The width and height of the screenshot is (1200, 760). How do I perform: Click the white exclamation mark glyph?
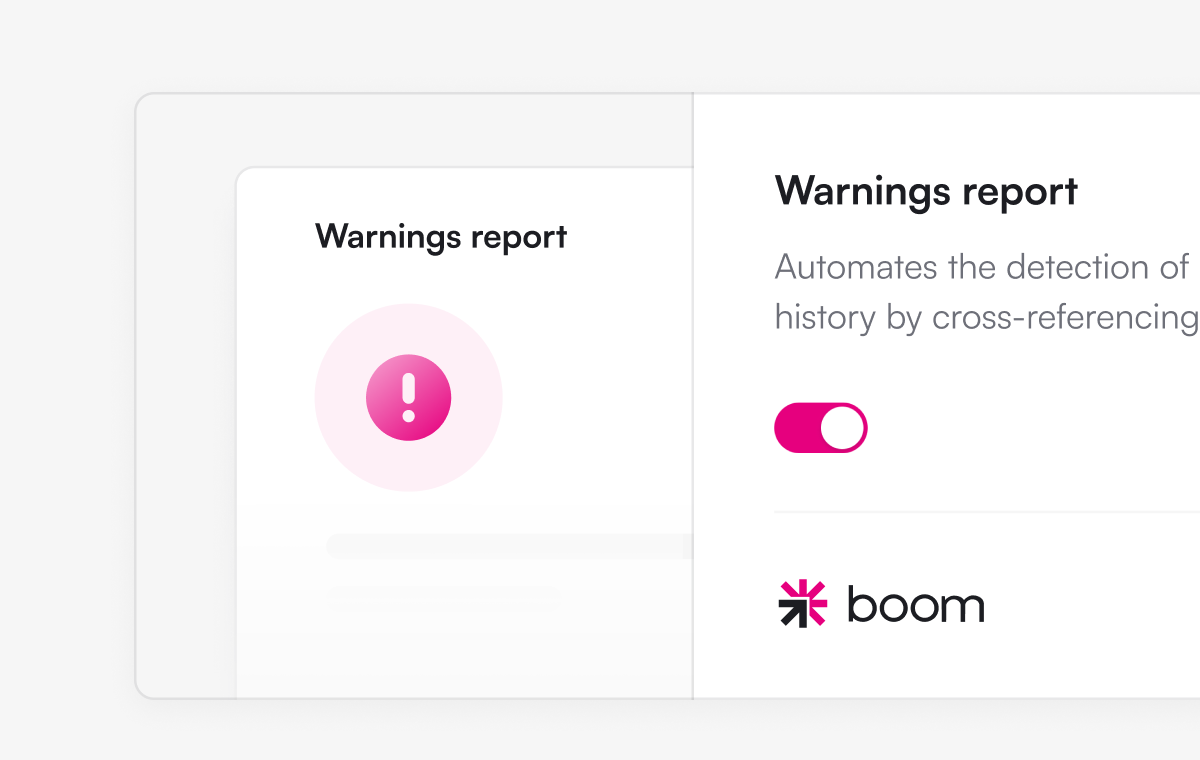(x=408, y=397)
